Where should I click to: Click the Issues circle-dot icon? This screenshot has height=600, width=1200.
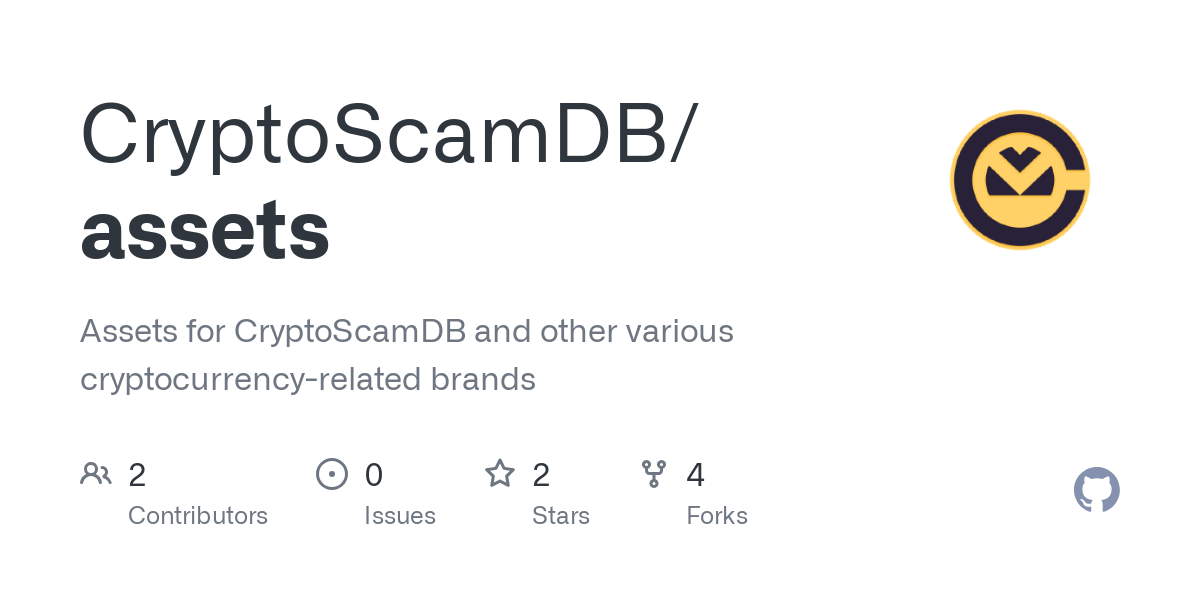click(332, 474)
